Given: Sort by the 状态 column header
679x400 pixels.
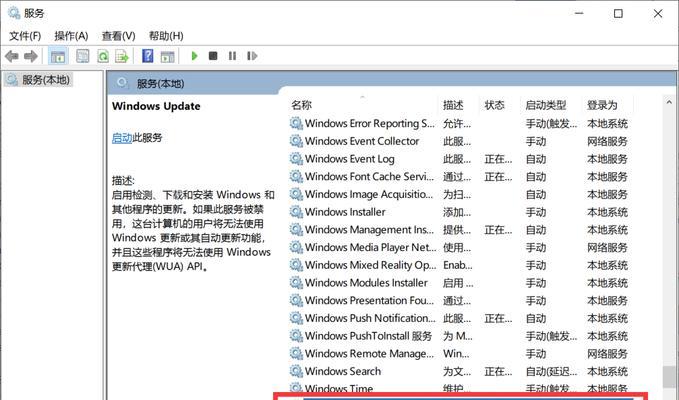Looking at the screenshot, I should [x=495, y=105].
